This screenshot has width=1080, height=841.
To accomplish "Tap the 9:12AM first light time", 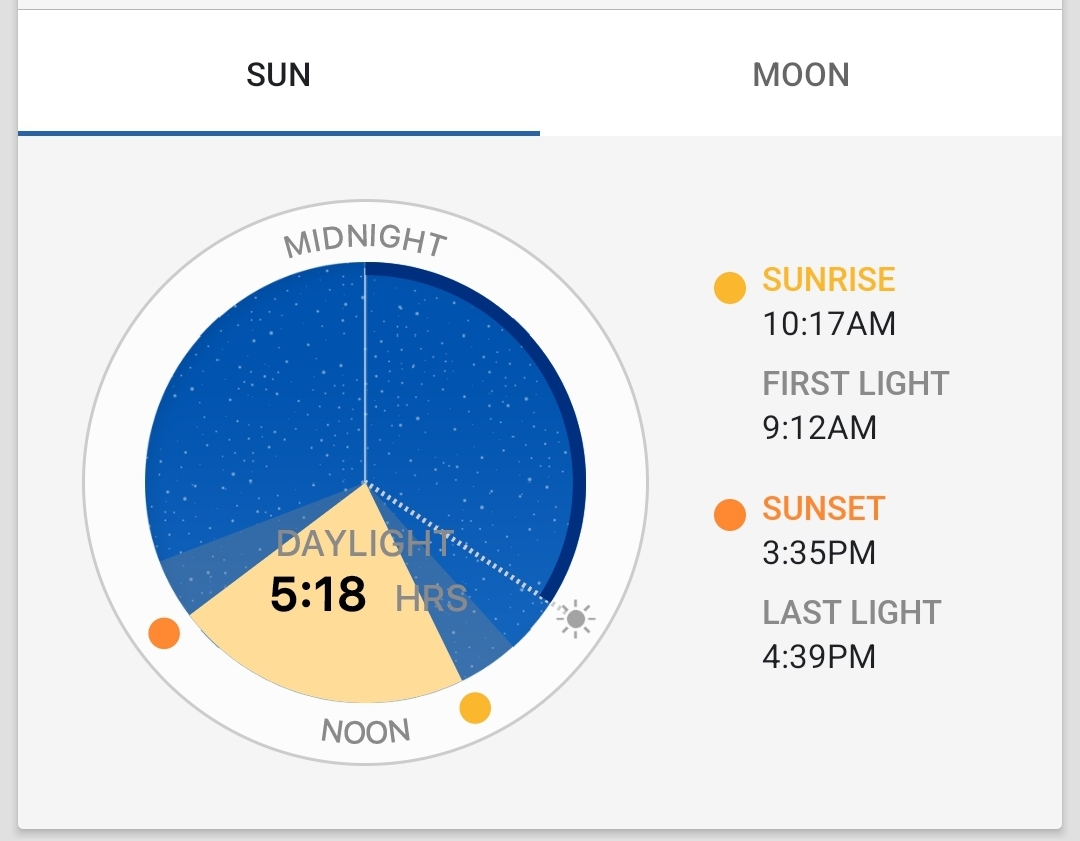I will (819, 428).
